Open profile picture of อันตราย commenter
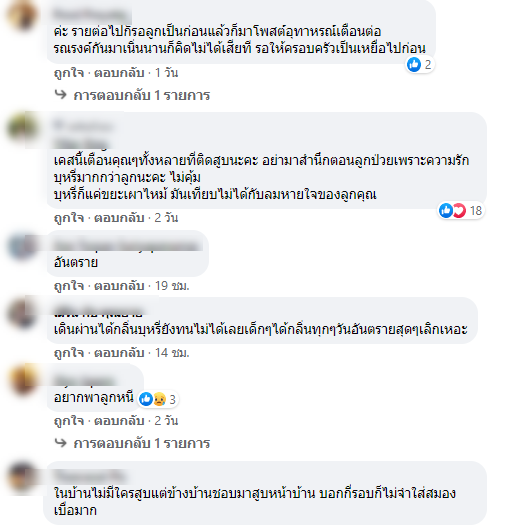The width and height of the screenshot is (523, 525). pyautogui.click(x=23, y=247)
